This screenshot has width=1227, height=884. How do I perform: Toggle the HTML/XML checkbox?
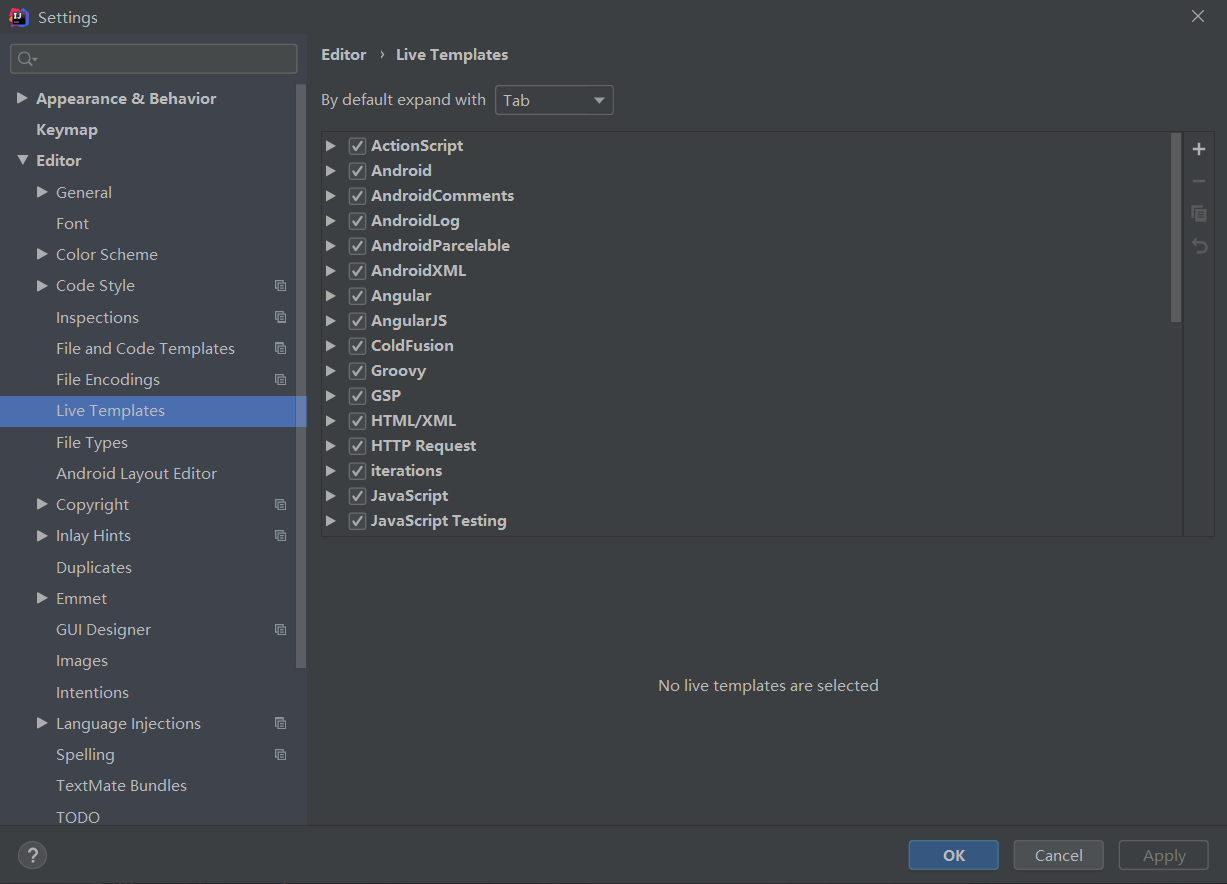[357, 421]
